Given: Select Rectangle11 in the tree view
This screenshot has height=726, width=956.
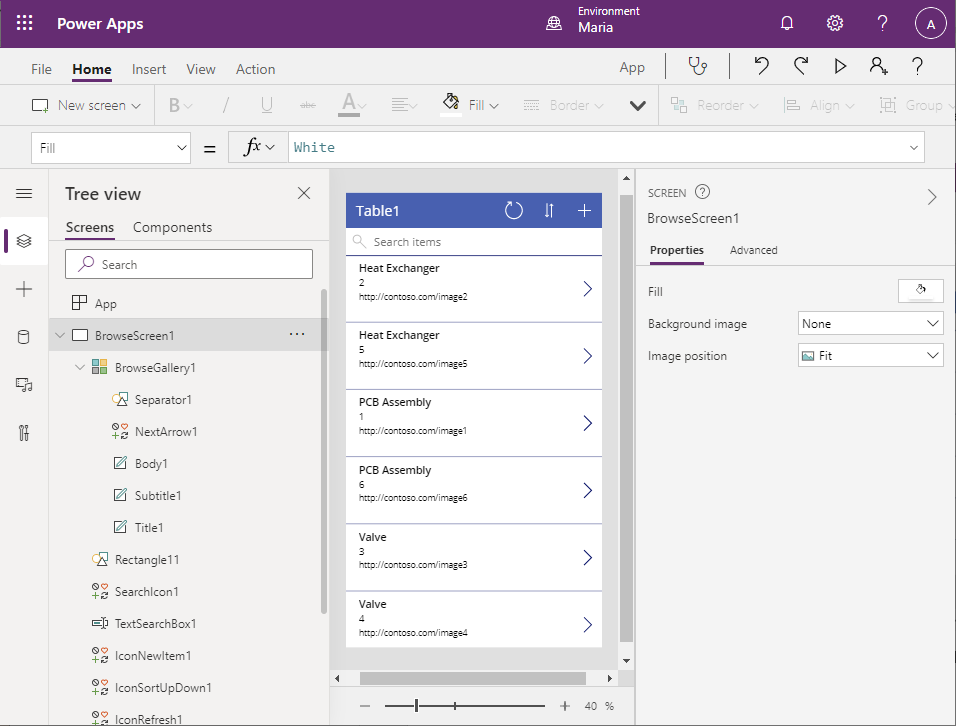Looking at the screenshot, I should tap(147, 560).
